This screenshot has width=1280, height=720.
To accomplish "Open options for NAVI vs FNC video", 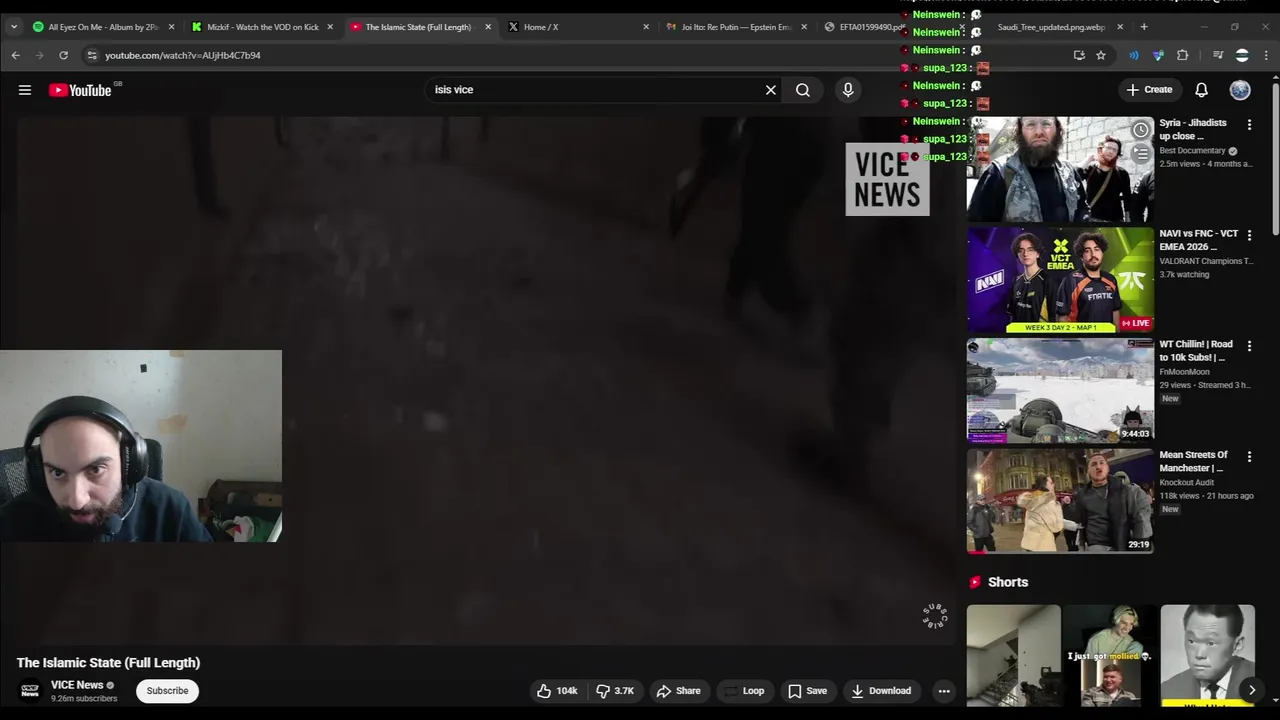I will [1249, 235].
